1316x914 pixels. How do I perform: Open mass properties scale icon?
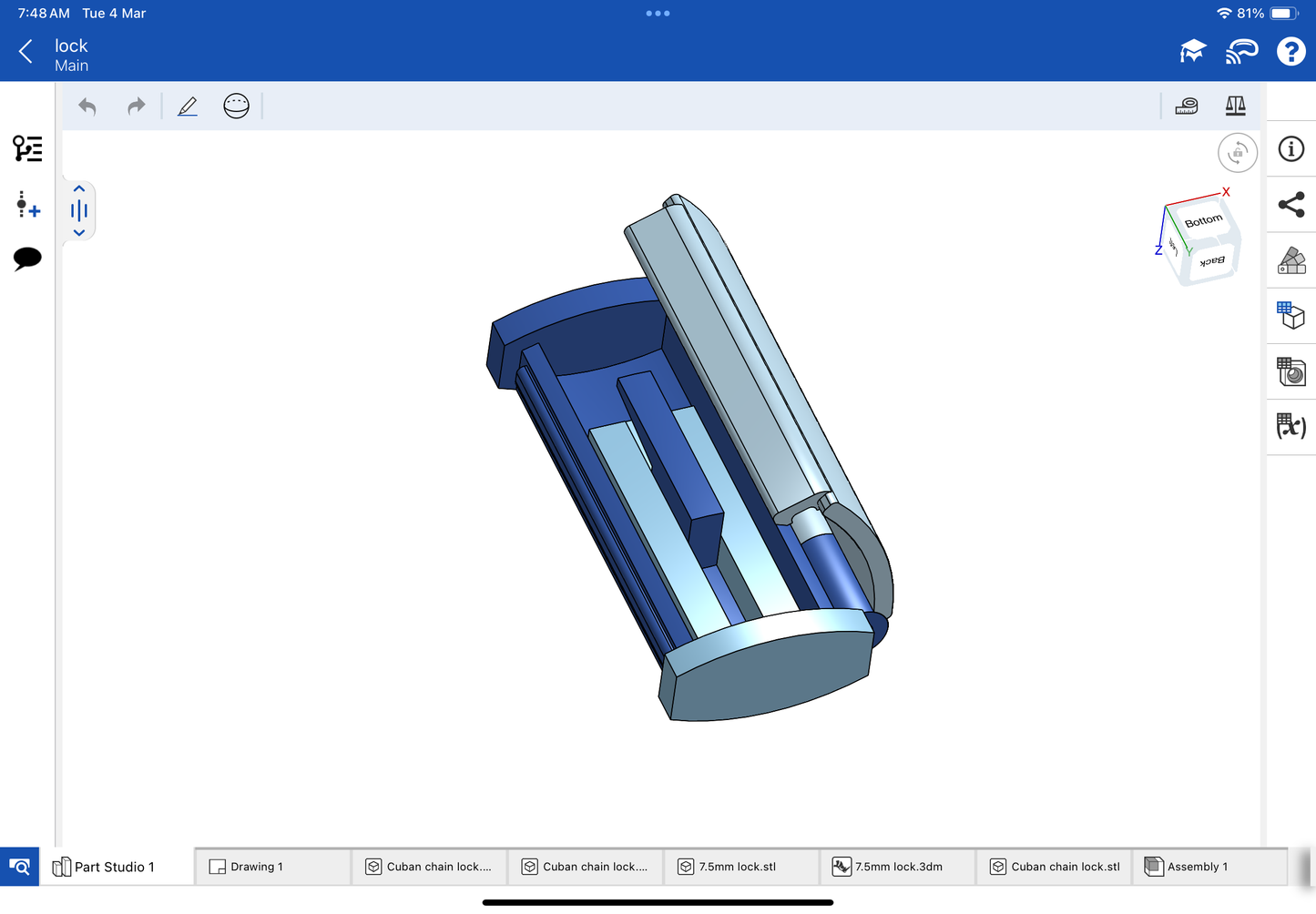(x=1235, y=107)
